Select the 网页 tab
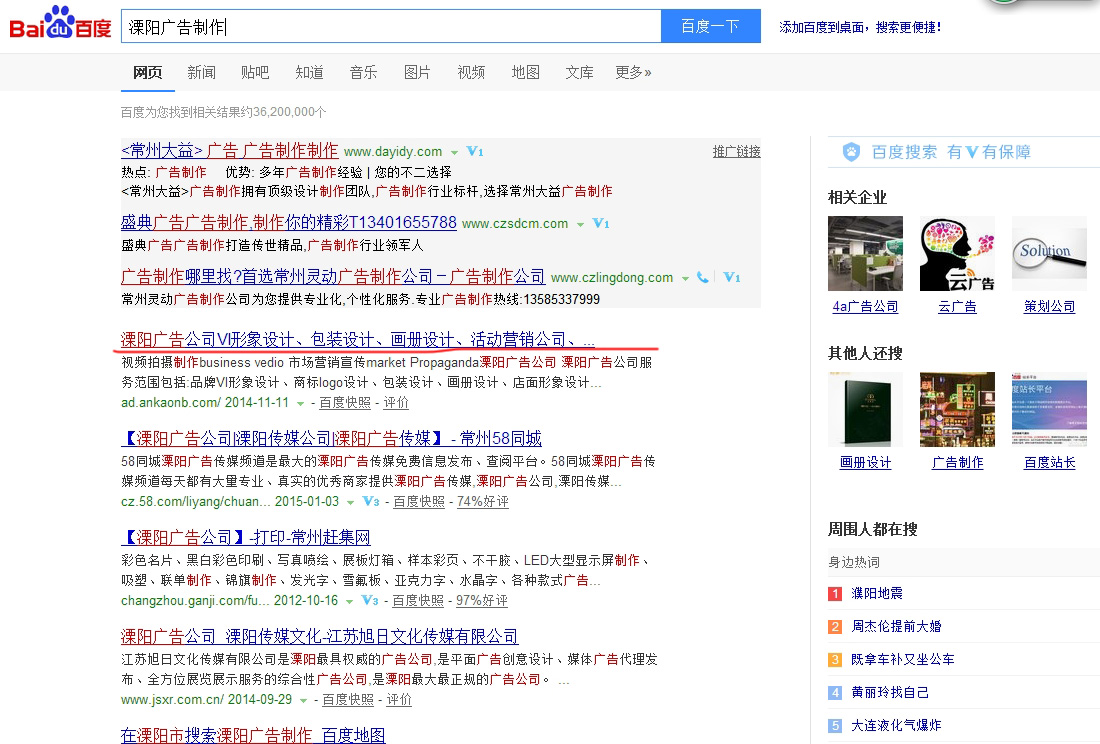The height and width of the screenshot is (744, 1100). (x=147, y=72)
